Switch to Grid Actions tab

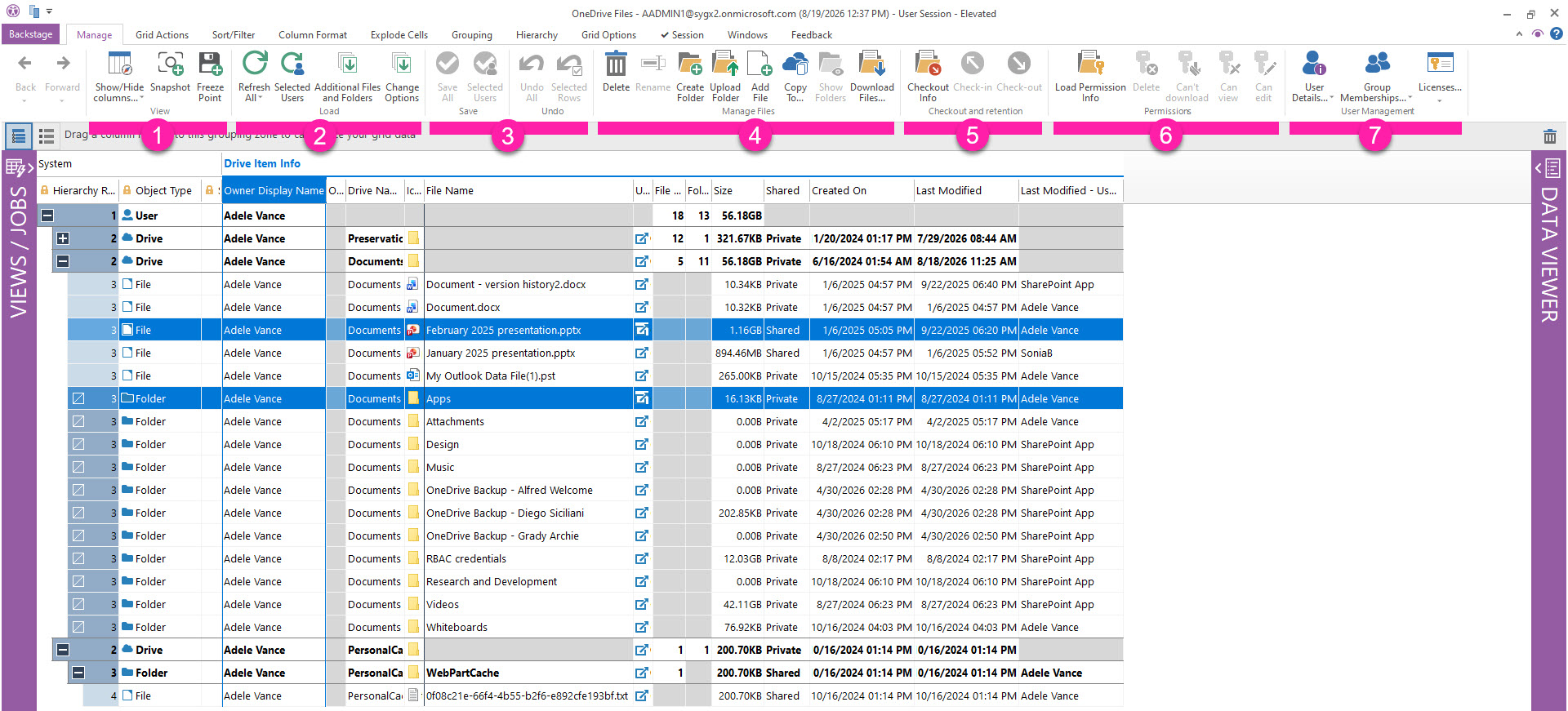(162, 35)
